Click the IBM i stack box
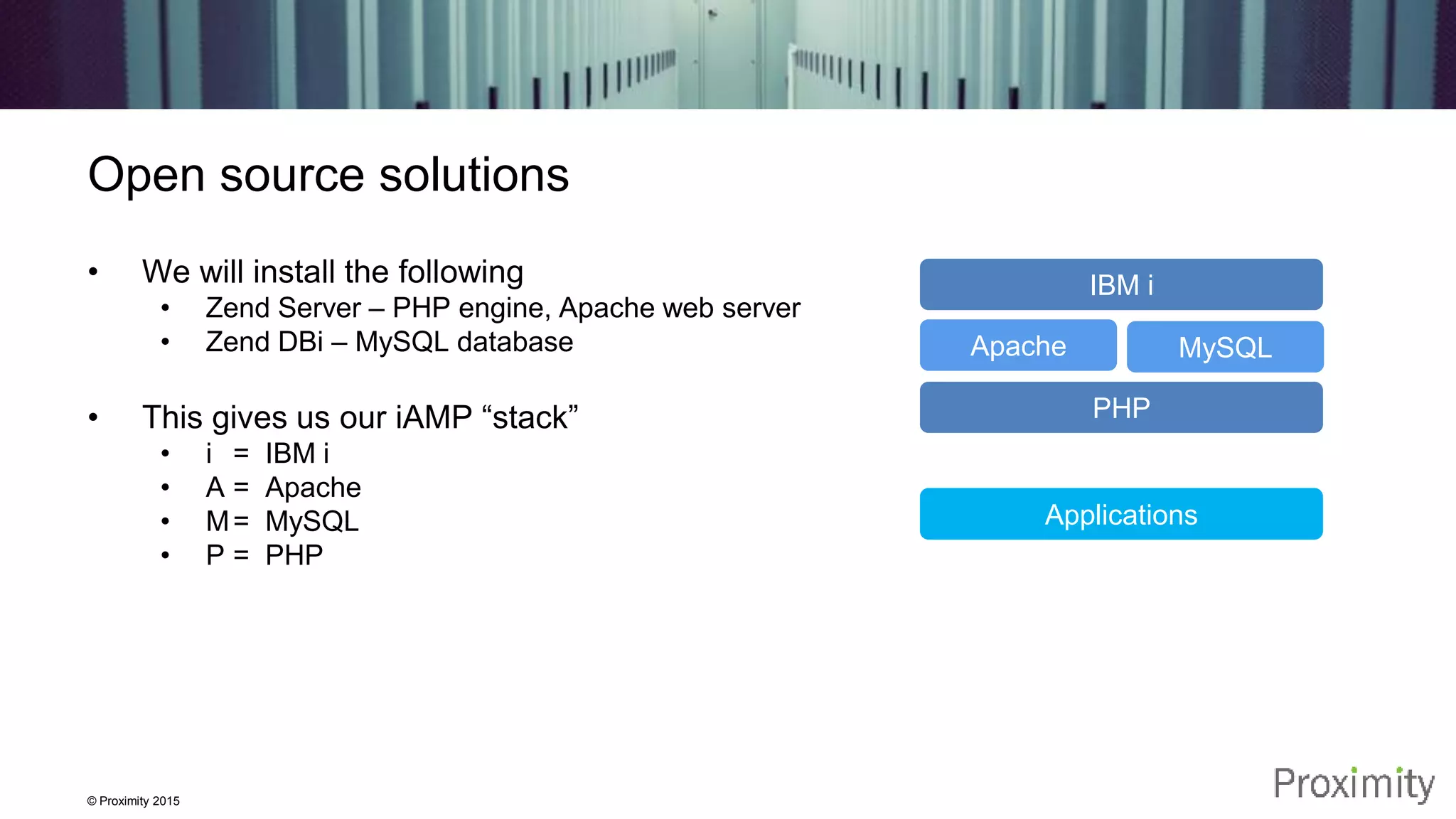The image size is (1456, 819). tap(1121, 284)
